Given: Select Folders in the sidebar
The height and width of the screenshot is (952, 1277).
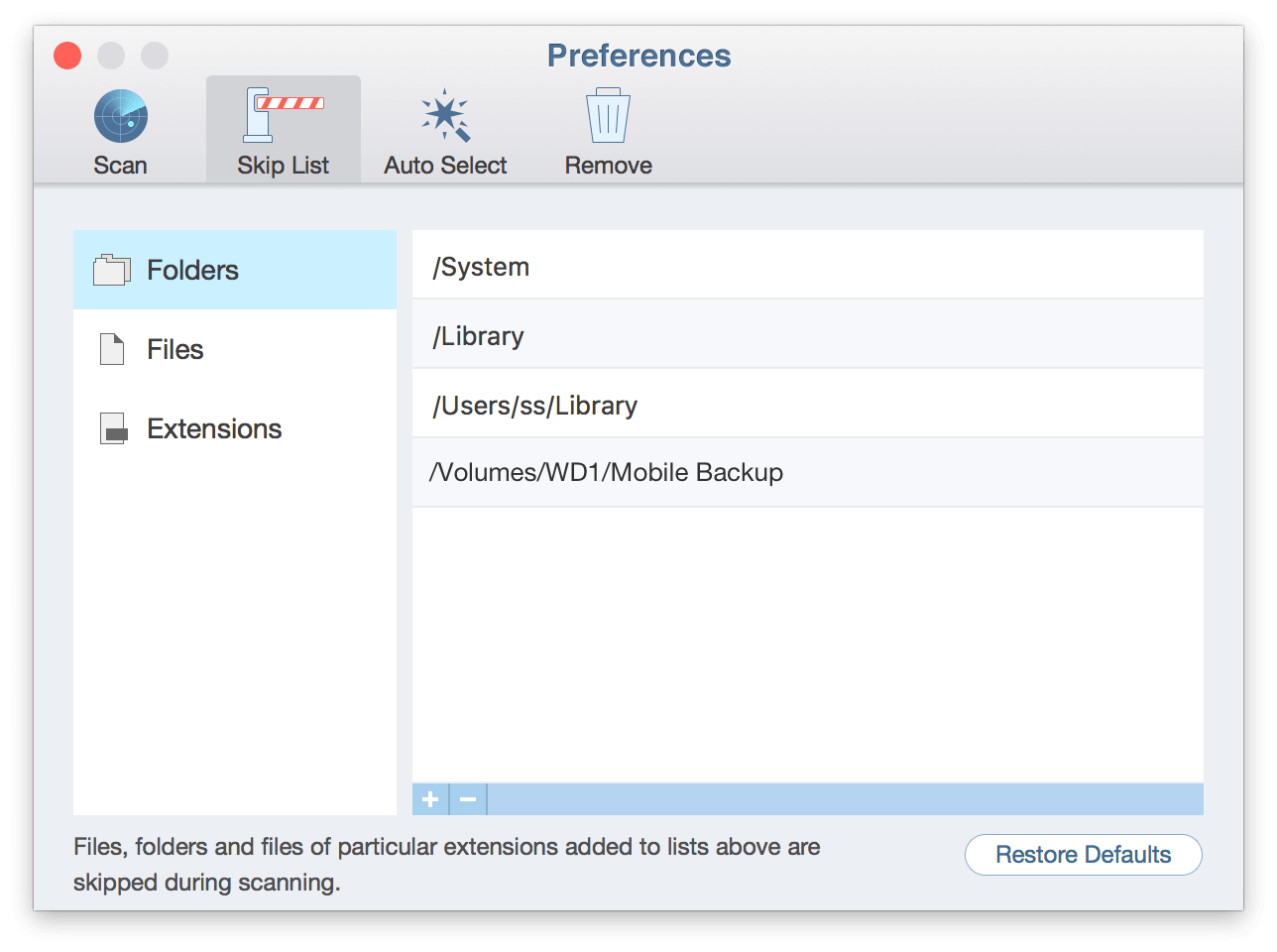Looking at the screenshot, I should click(x=235, y=270).
